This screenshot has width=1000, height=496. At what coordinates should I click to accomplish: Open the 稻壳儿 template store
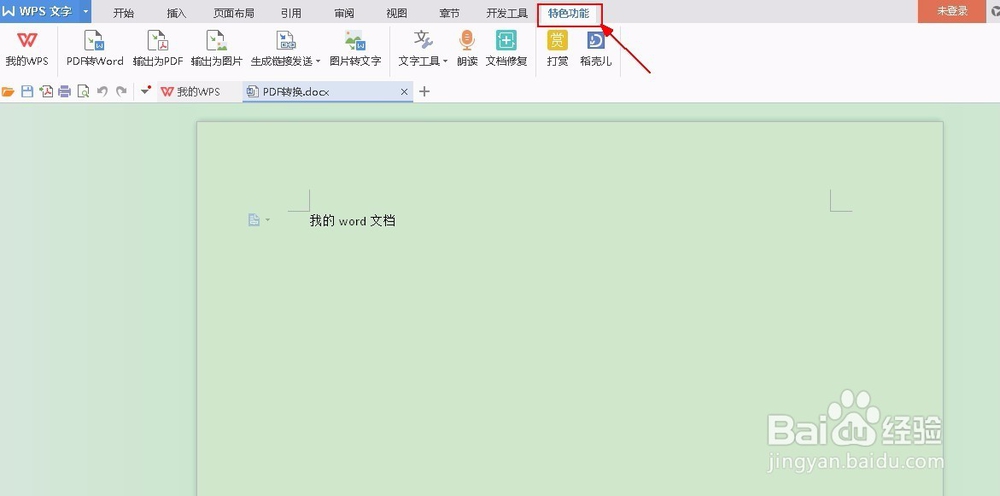click(x=596, y=48)
